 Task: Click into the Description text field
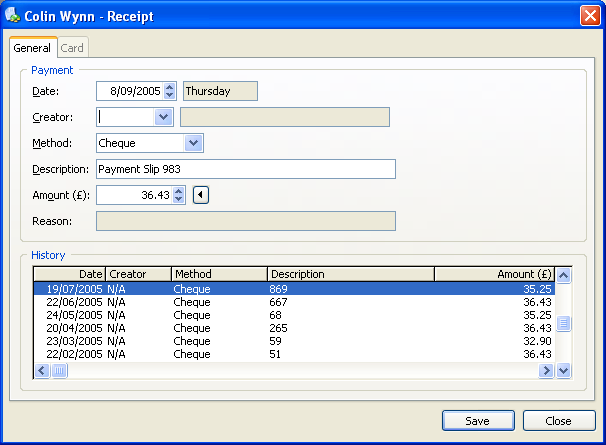tap(246, 169)
